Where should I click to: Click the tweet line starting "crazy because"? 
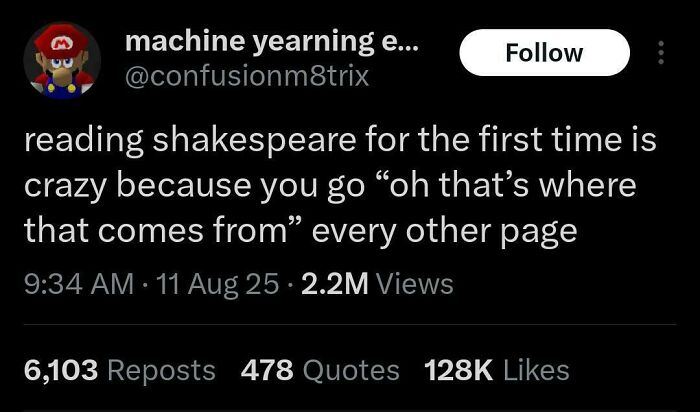(330, 187)
